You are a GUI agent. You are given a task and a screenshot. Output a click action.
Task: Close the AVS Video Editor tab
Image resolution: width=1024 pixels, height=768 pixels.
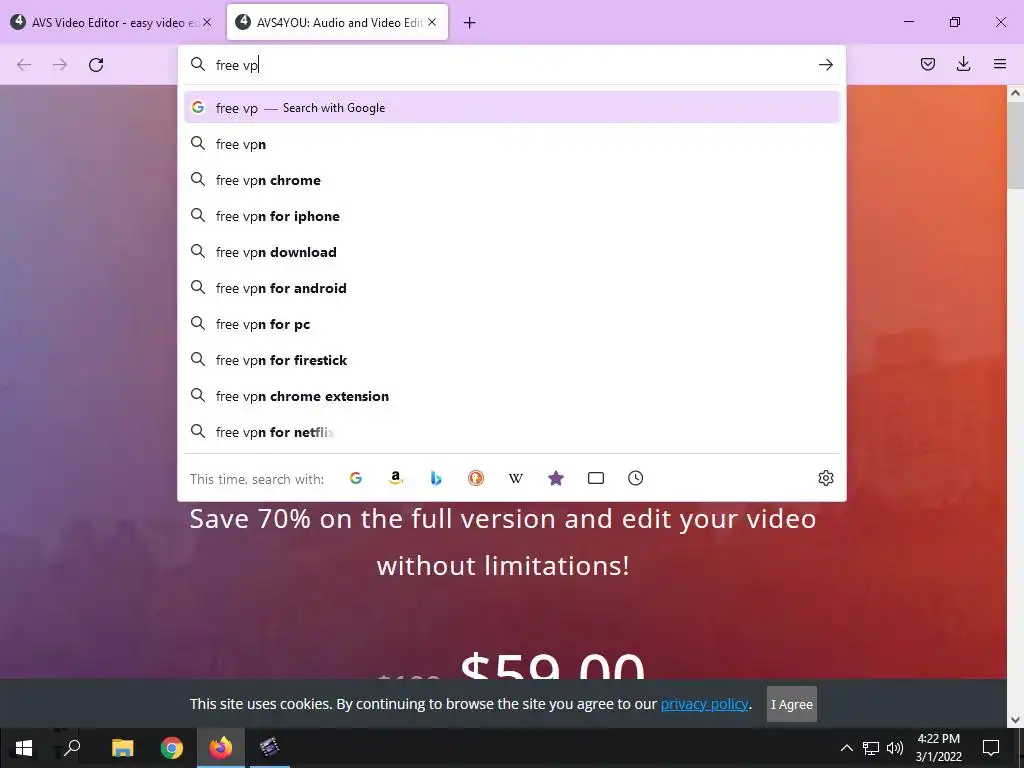tap(207, 22)
